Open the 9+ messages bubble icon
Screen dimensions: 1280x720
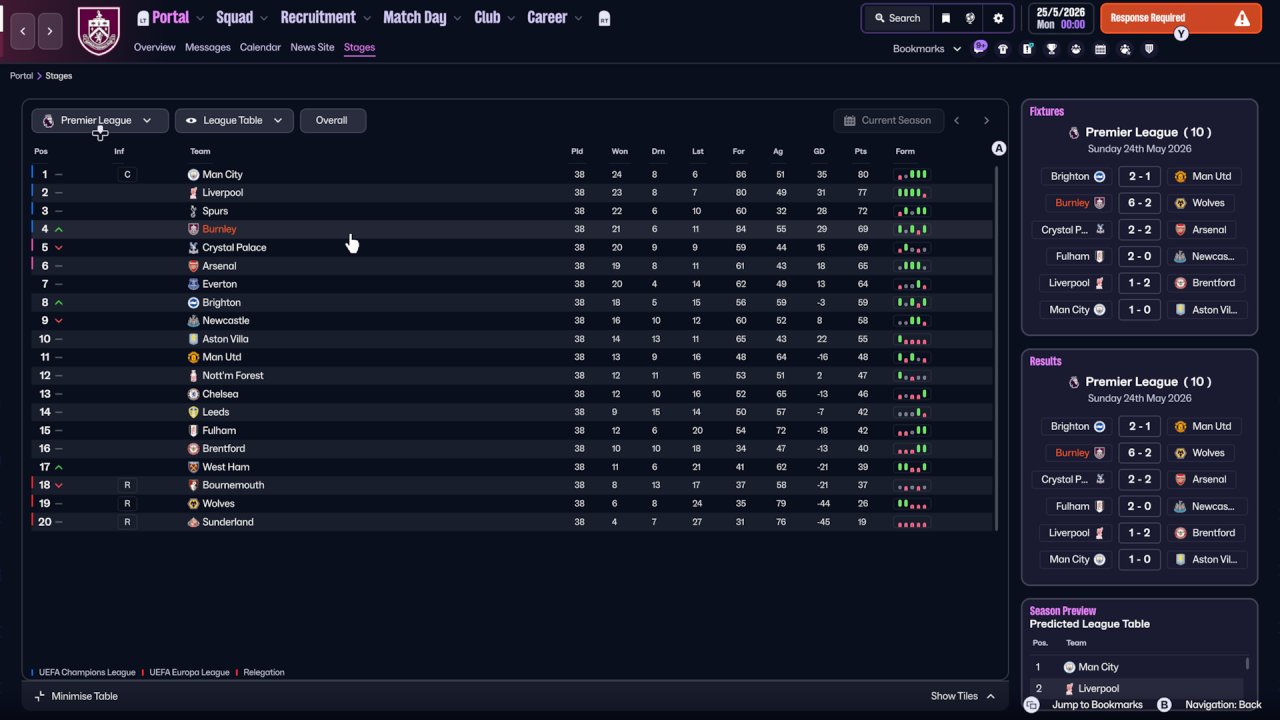click(980, 47)
